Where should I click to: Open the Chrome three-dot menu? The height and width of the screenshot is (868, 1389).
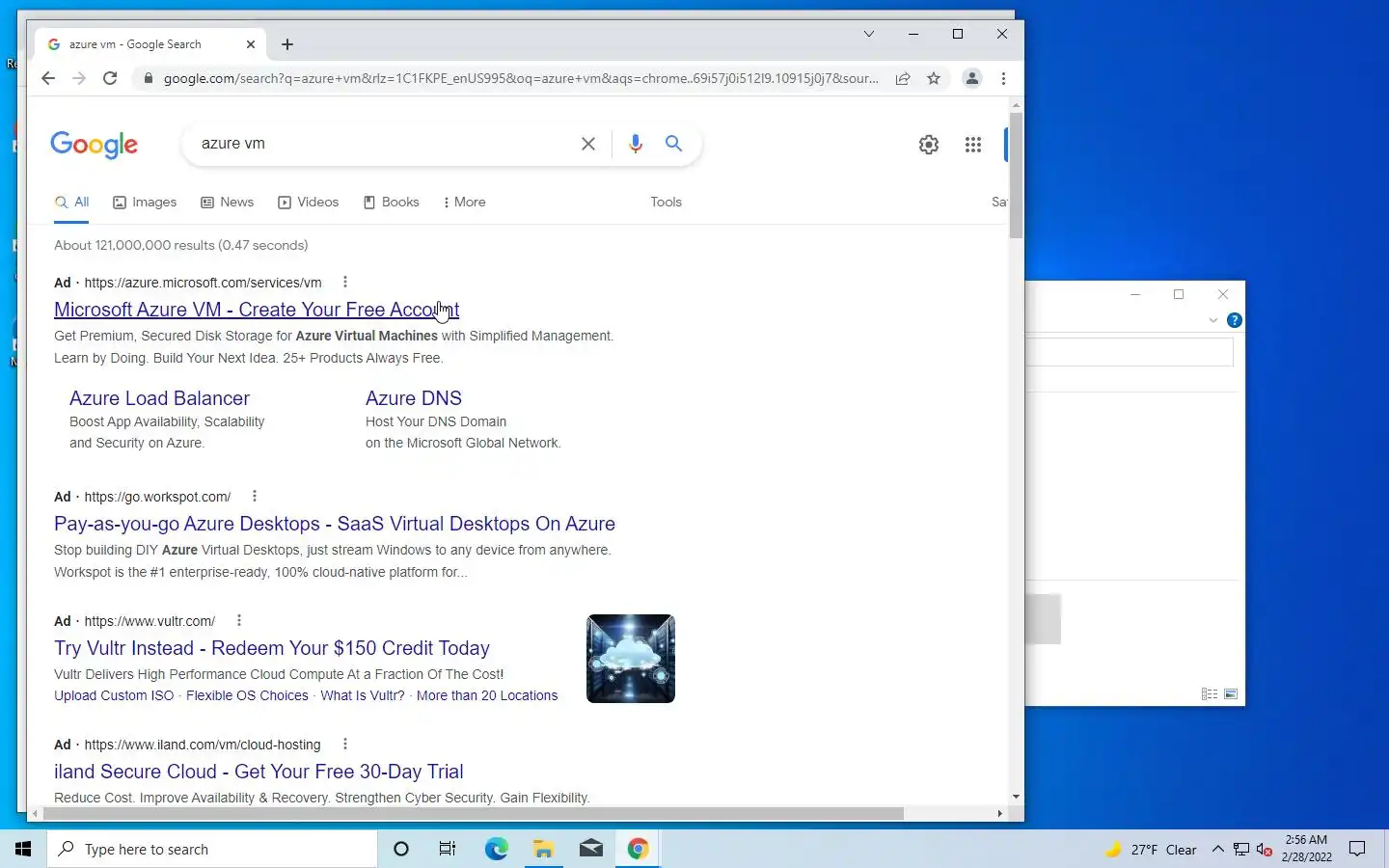pyautogui.click(x=1003, y=79)
